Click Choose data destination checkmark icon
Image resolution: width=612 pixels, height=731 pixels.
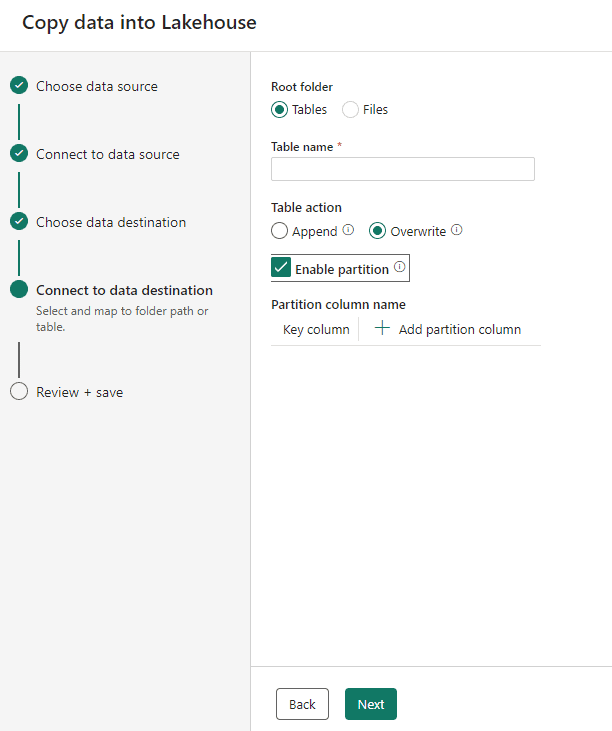pyautogui.click(x=19, y=221)
